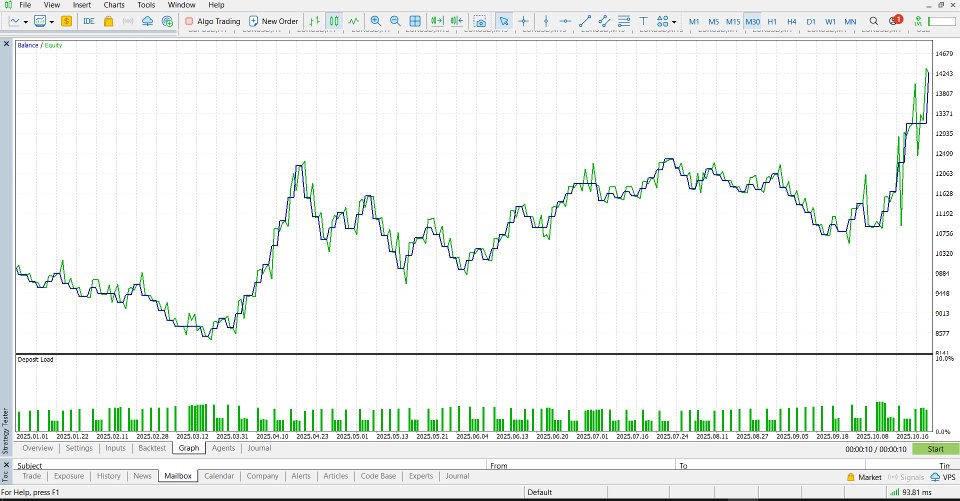Close the Strategy Tester panel
The width and height of the screenshot is (960, 501).
pyautogui.click(x=6, y=44)
